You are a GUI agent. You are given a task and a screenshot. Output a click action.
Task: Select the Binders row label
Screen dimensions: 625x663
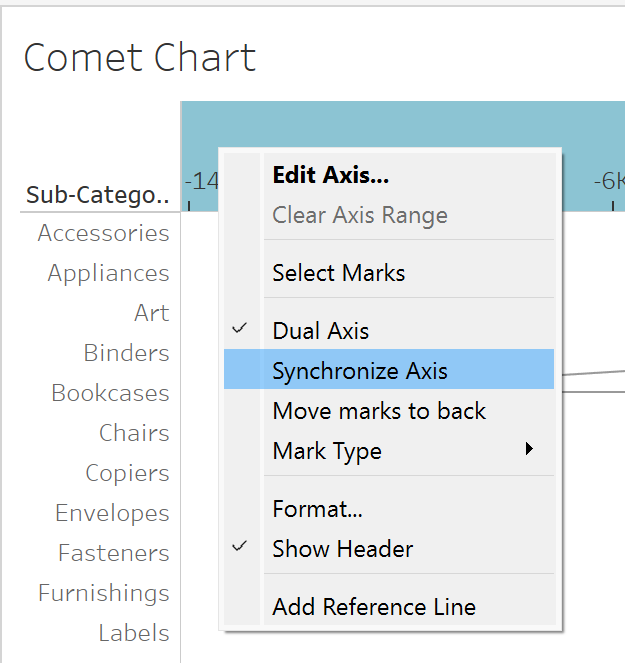pyautogui.click(x=126, y=353)
